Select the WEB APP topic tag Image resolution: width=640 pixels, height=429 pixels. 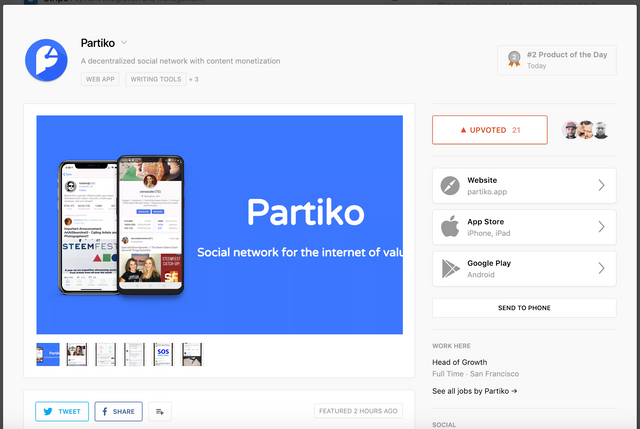coord(100,79)
